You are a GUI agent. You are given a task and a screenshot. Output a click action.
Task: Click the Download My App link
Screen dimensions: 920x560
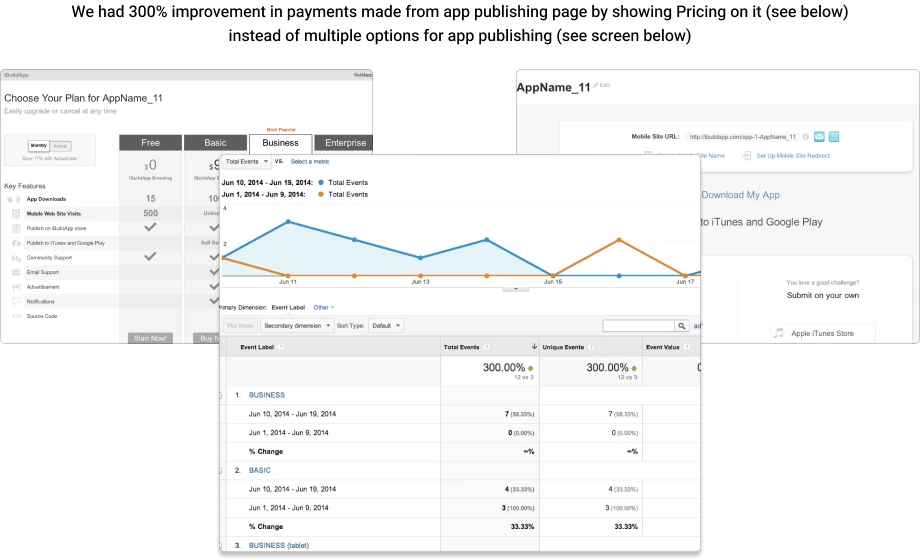click(740, 195)
